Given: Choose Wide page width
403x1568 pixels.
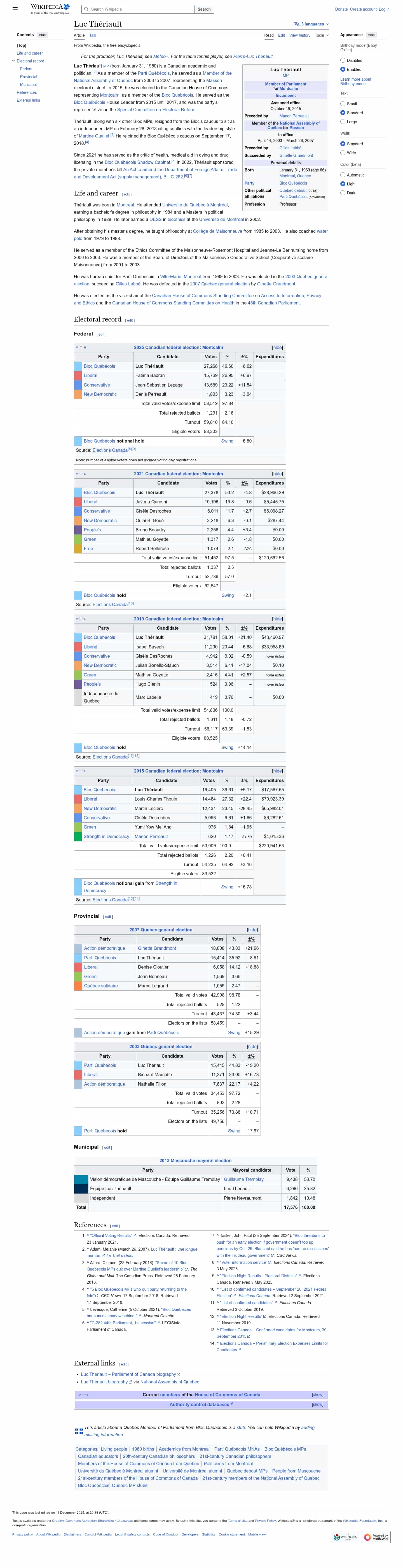Looking at the screenshot, I should click(x=343, y=153).
